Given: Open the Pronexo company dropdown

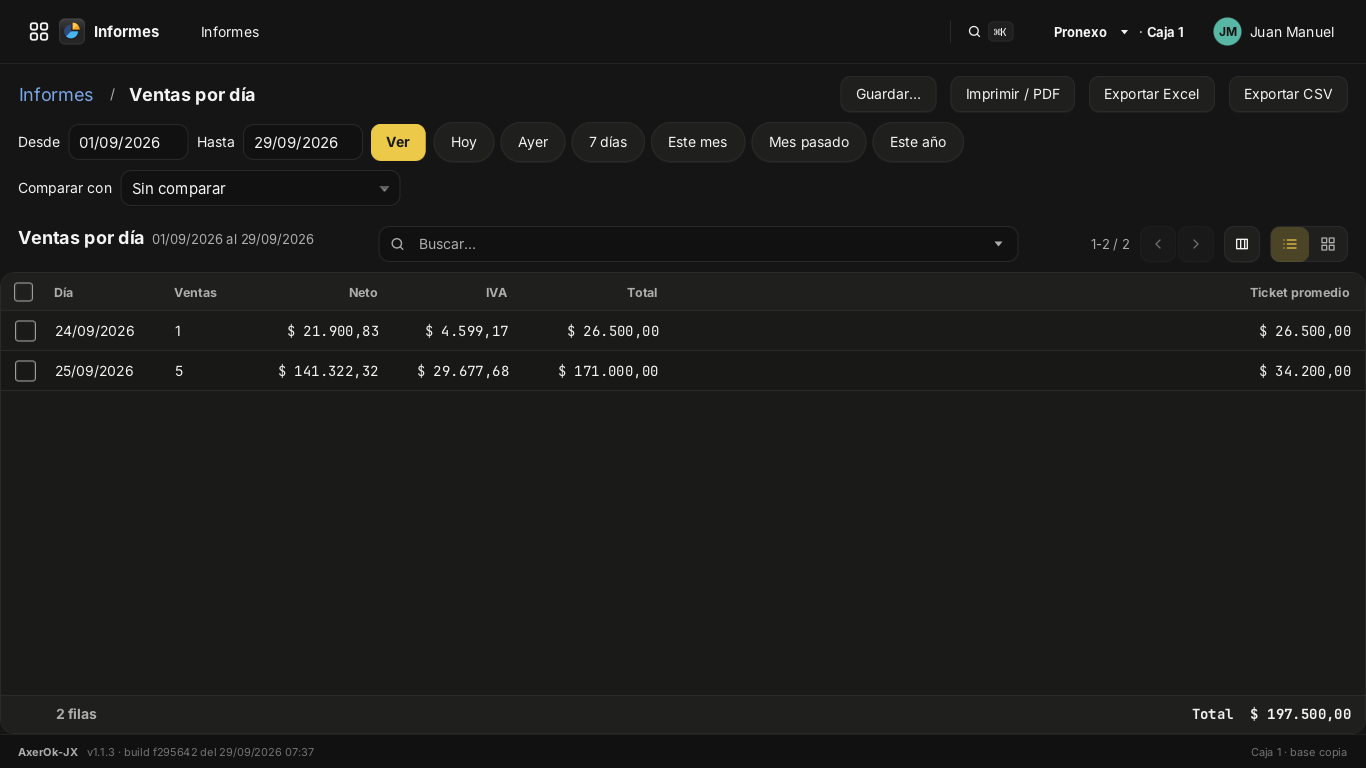Looking at the screenshot, I should tap(1091, 32).
